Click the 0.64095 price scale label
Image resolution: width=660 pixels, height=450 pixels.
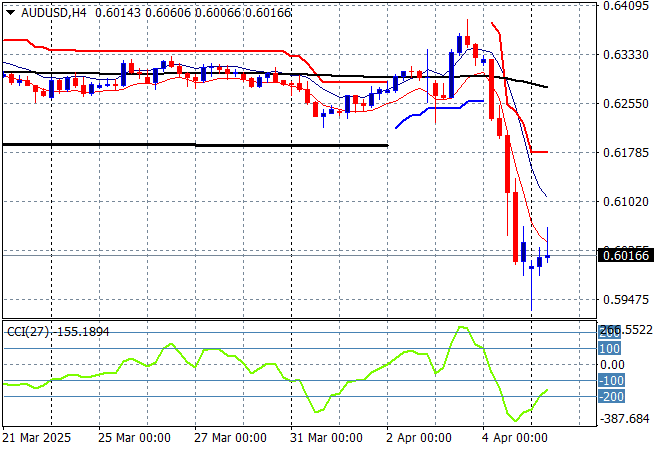click(x=626, y=6)
